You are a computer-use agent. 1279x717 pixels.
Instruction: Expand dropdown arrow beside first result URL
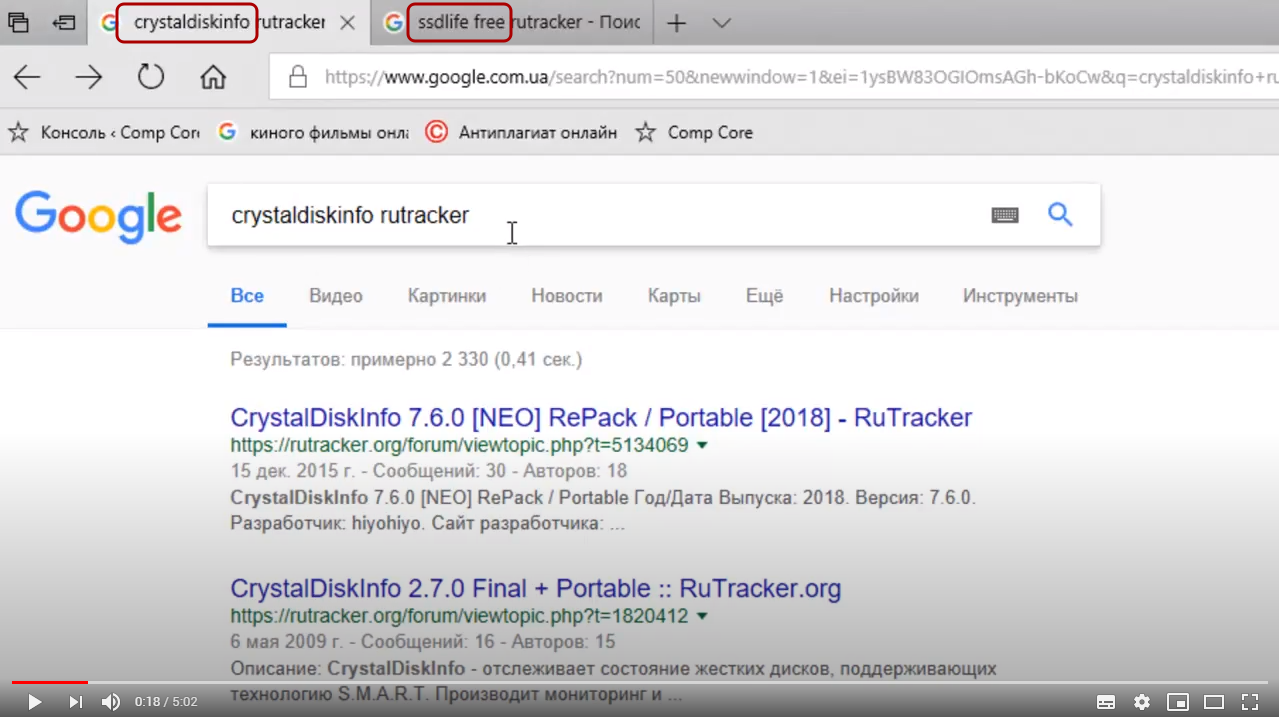(x=702, y=446)
